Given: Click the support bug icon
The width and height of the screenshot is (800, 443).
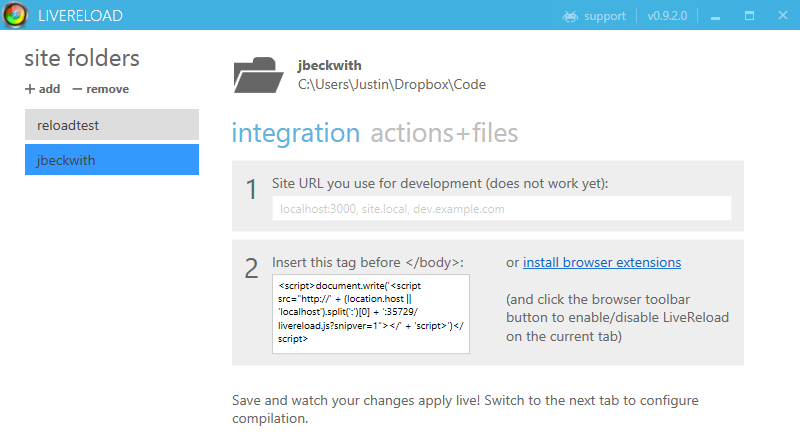Looking at the screenshot, I should pos(570,16).
